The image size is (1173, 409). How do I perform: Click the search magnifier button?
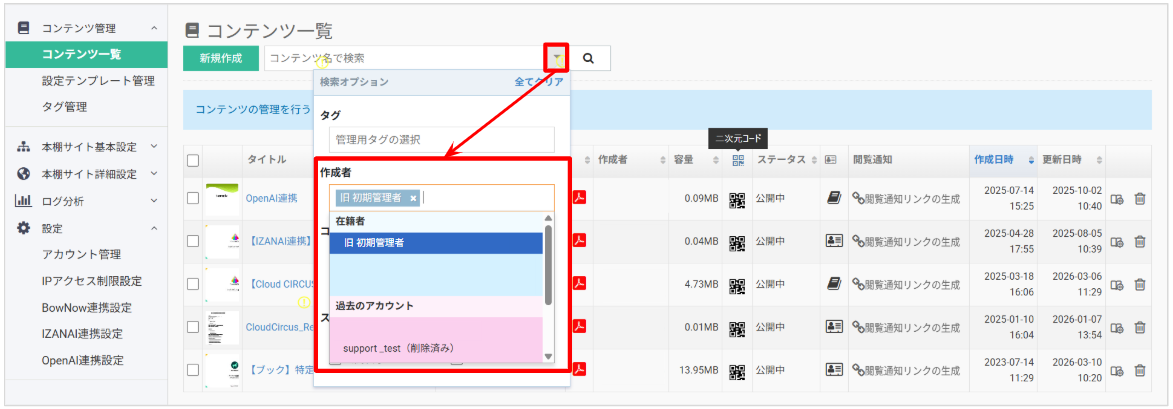(589, 58)
